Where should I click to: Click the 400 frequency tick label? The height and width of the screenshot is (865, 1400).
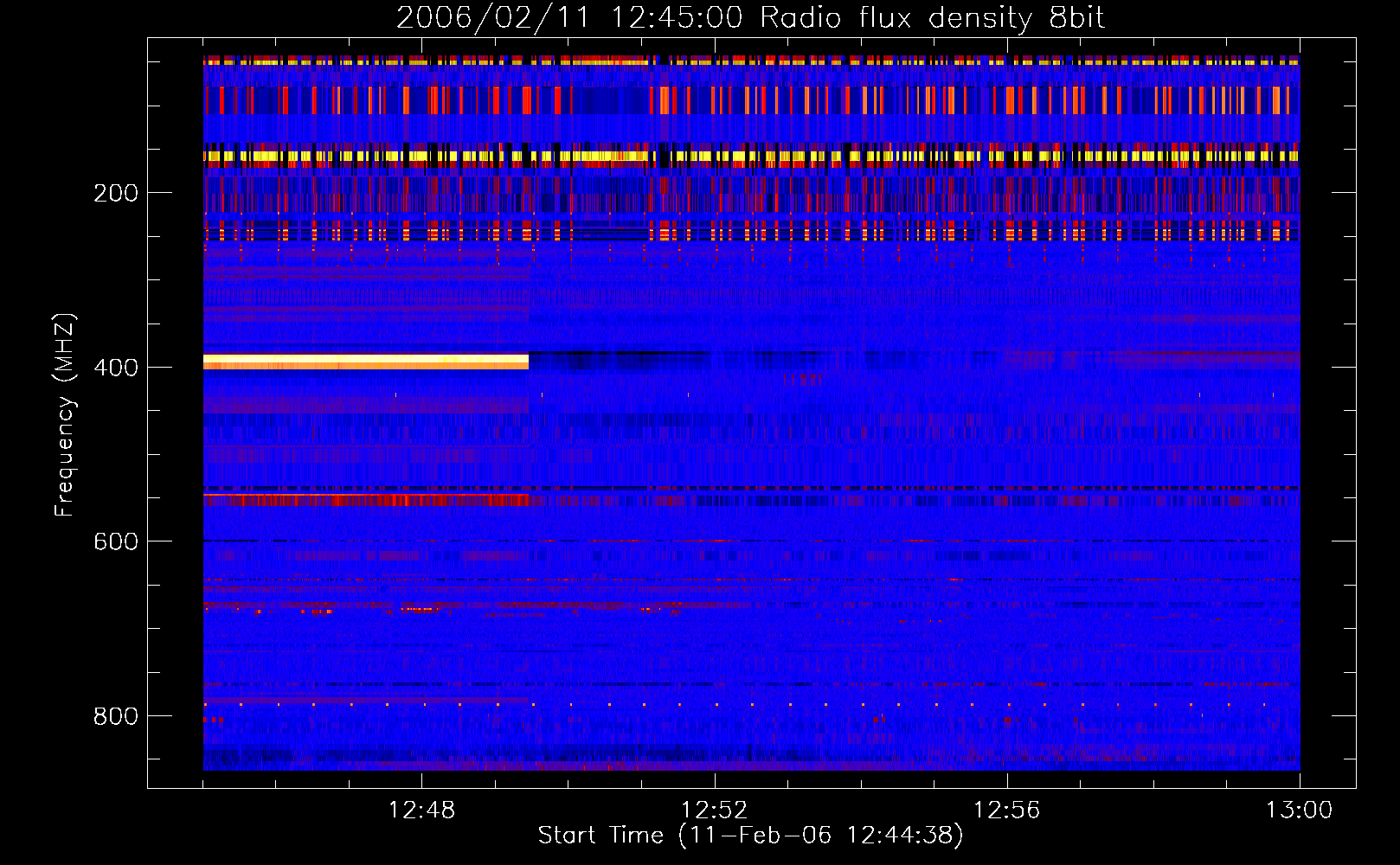click(x=116, y=368)
